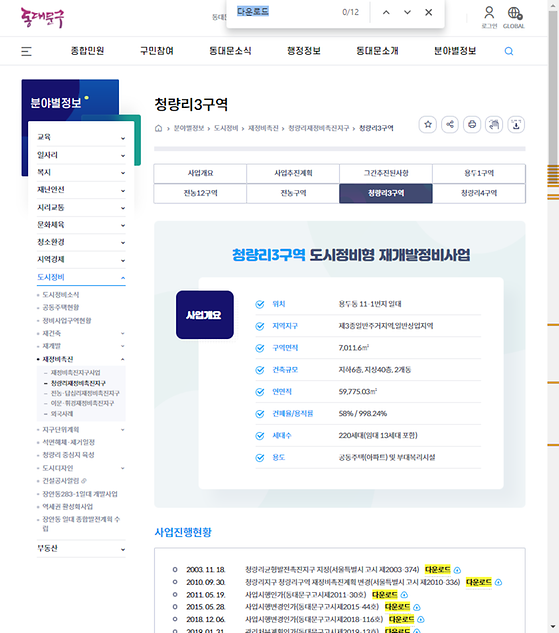Click 다운로드 link for 2011. 05. 19. notice
The width and height of the screenshot is (559, 633).
[385, 595]
